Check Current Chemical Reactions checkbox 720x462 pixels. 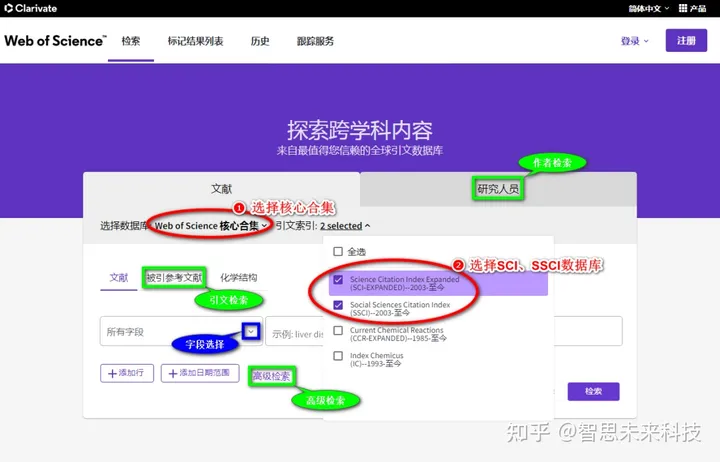coord(338,331)
